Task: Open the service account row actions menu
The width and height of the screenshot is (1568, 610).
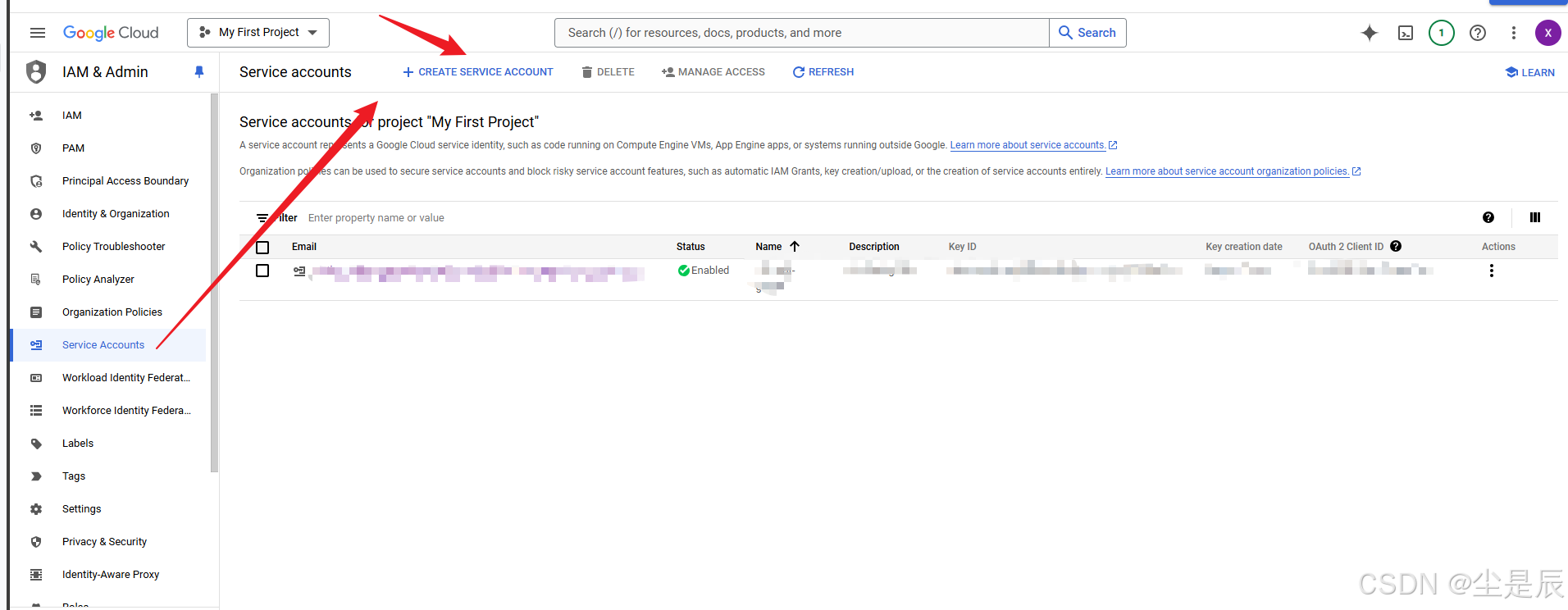Action: tap(1492, 271)
